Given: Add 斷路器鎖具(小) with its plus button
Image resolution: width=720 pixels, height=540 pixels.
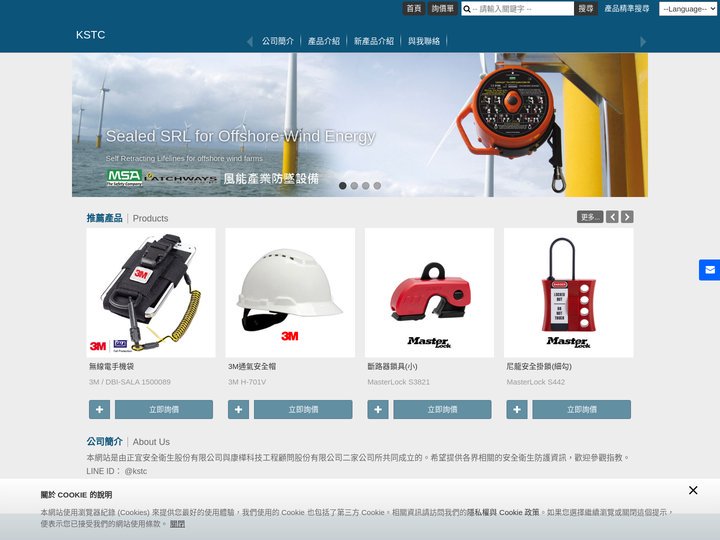Looking at the screenshot, I should click(x=378, y=409).
